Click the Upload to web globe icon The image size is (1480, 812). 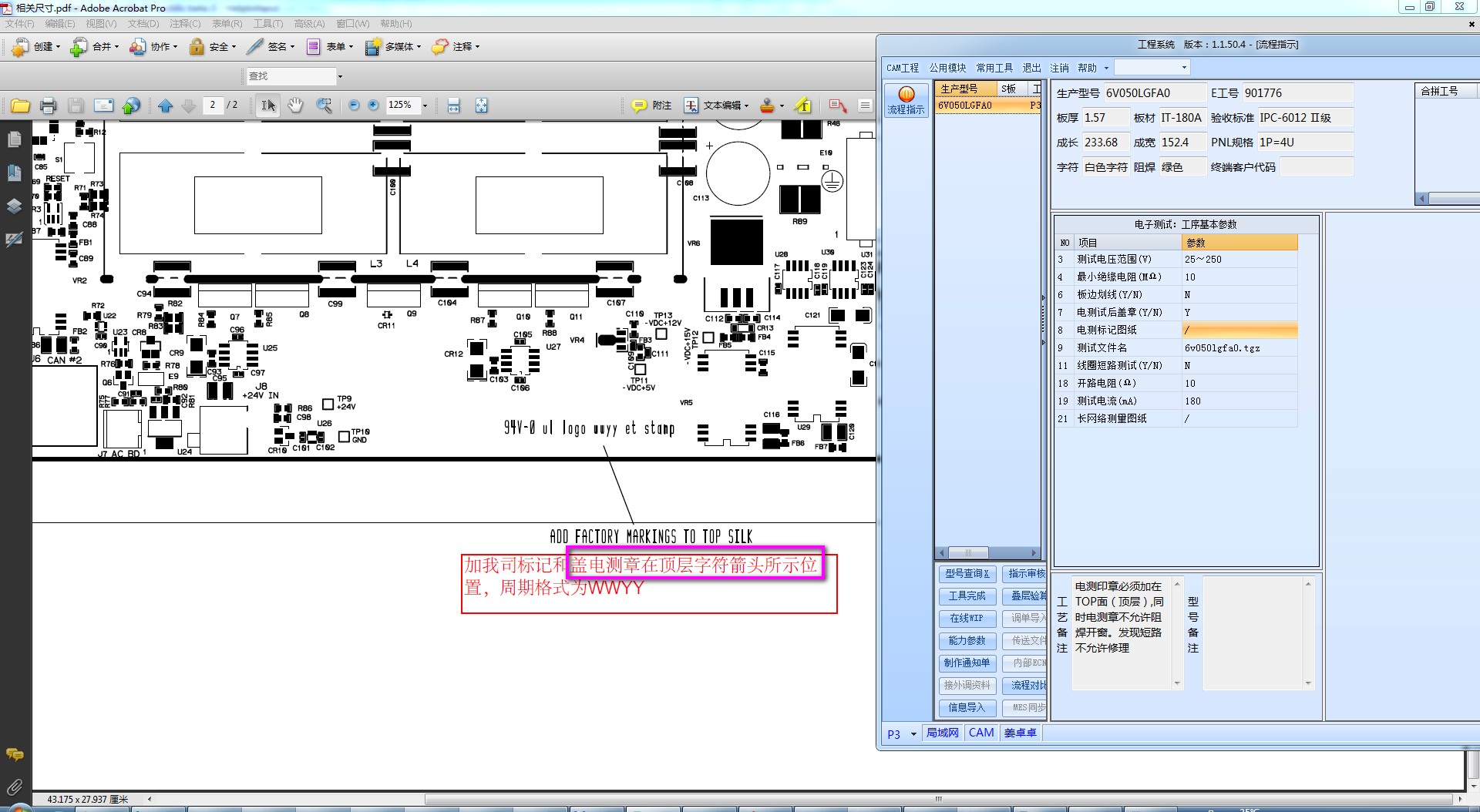tap(131, 106)
